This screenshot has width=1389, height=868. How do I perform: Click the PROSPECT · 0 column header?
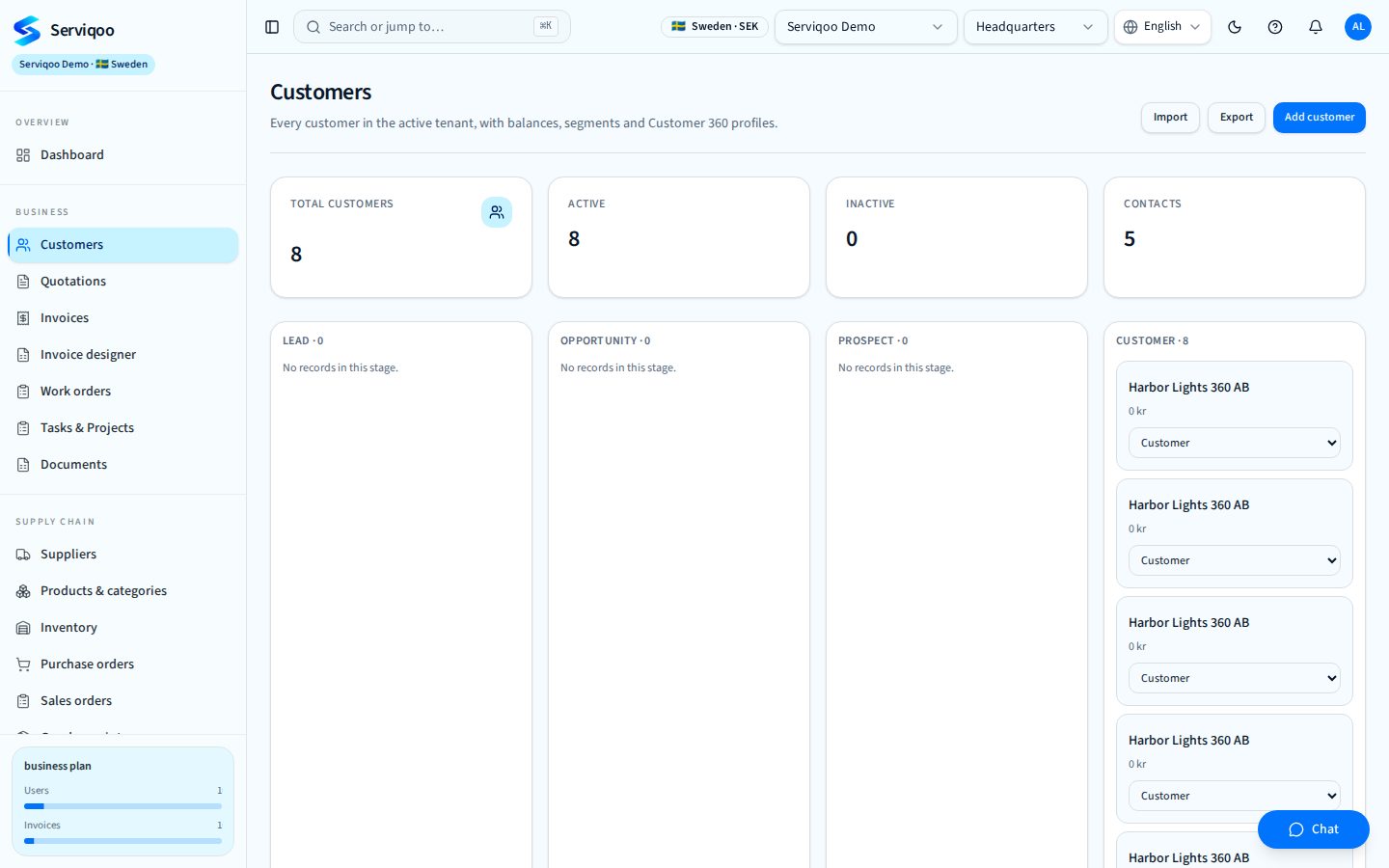873,341
